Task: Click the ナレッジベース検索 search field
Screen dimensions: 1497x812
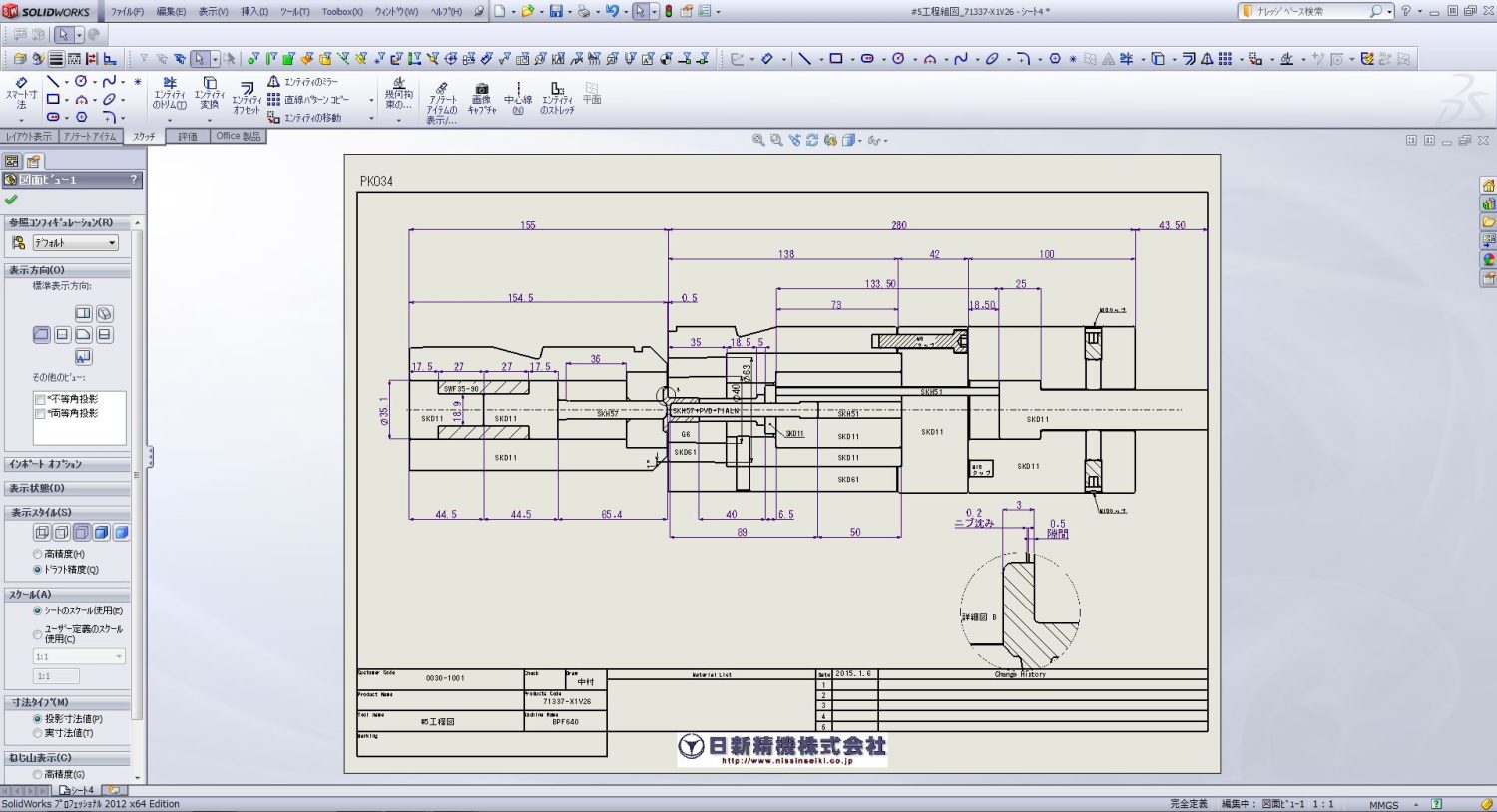Action: (1312, 11)
